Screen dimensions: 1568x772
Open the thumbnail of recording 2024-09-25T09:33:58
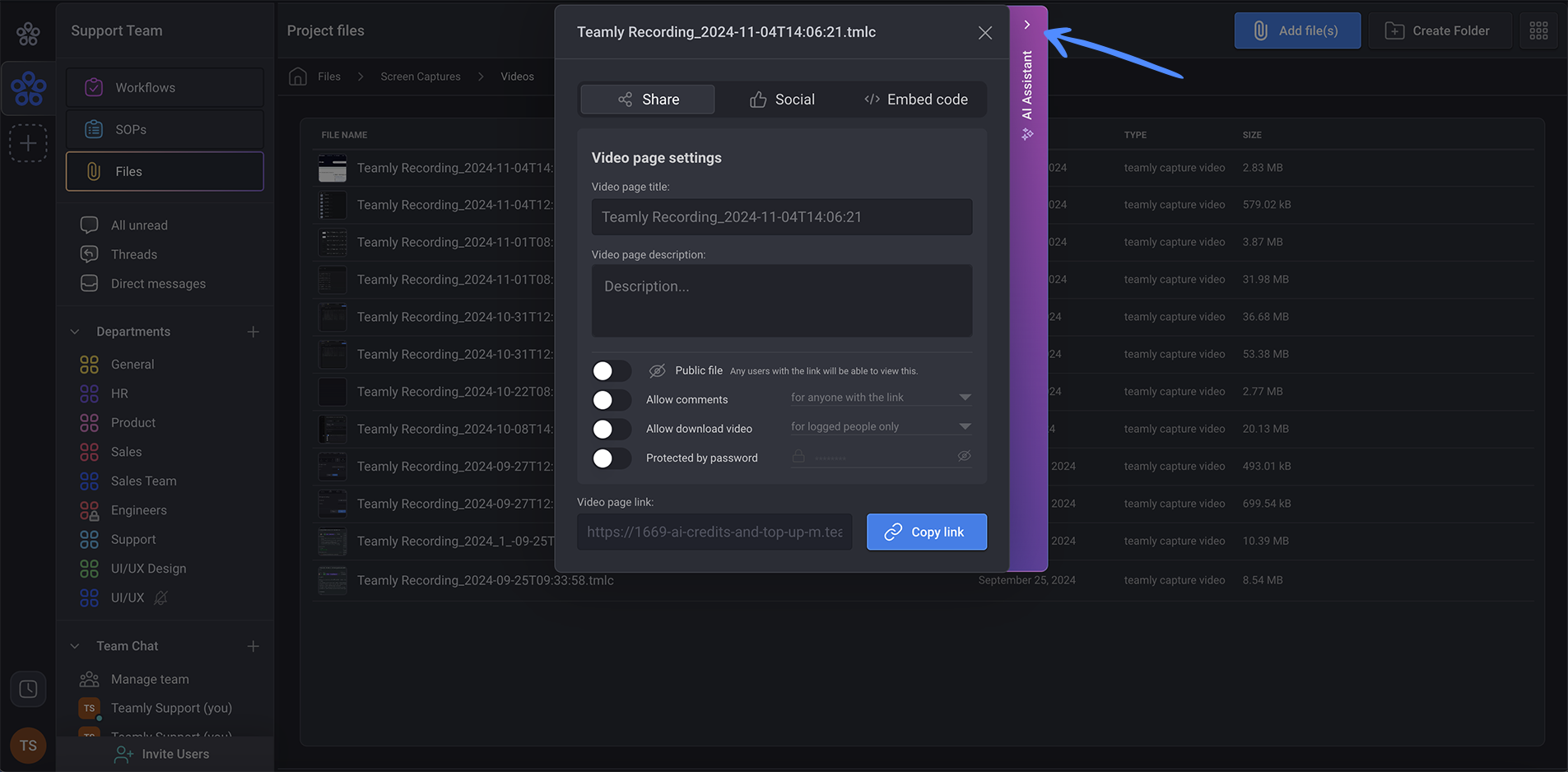(x=333, y=580)
